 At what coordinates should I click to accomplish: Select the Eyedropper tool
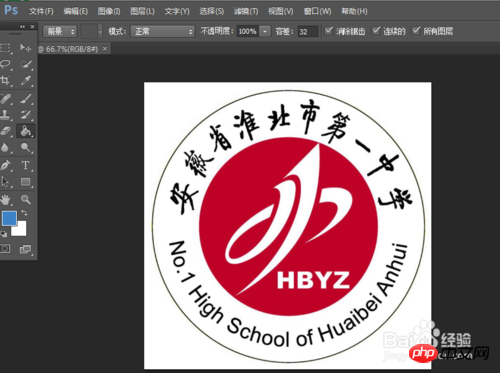point(25,80)
